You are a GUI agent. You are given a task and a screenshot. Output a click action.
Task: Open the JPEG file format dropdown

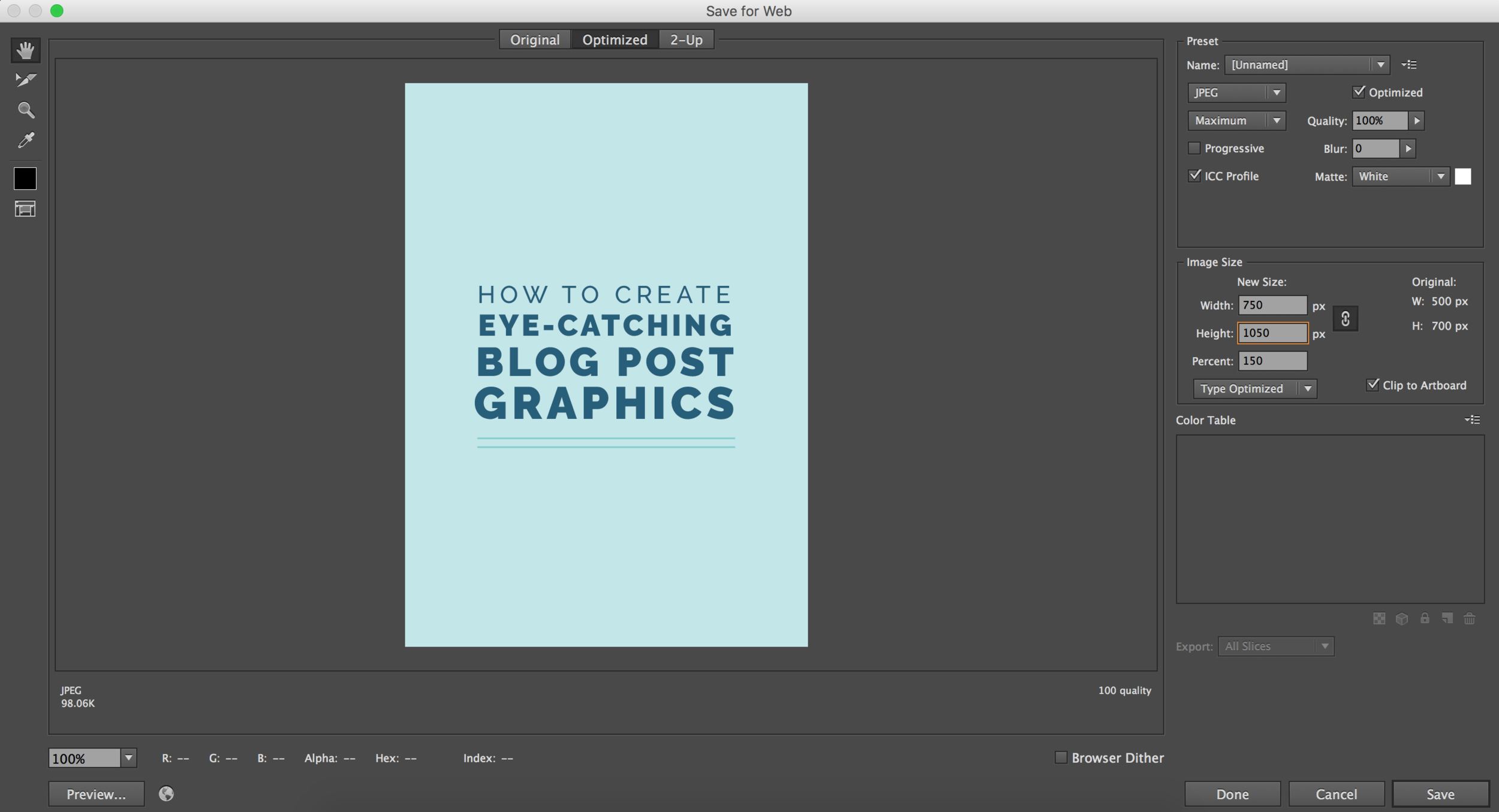tap(1236, 92)
